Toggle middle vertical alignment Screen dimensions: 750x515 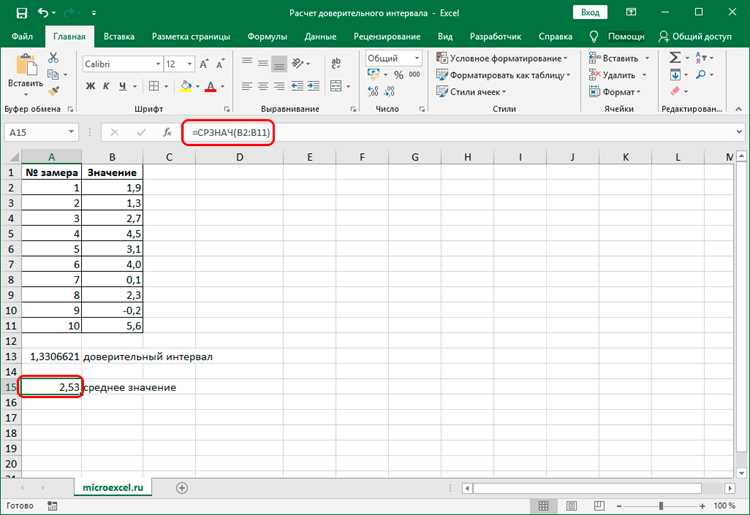(263, 63)
